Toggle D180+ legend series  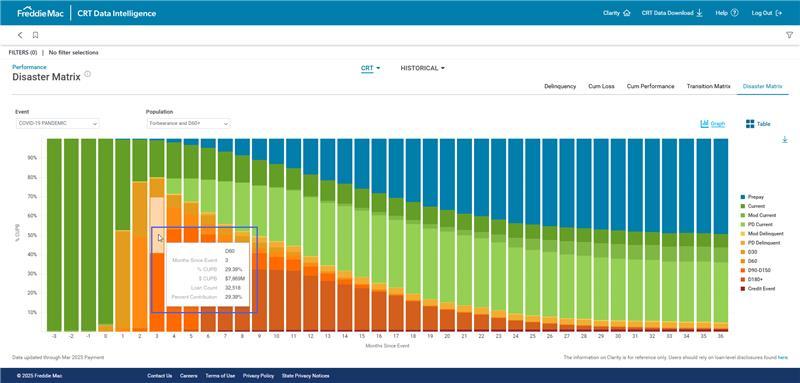pyautogui.click(x=751, y=279)
